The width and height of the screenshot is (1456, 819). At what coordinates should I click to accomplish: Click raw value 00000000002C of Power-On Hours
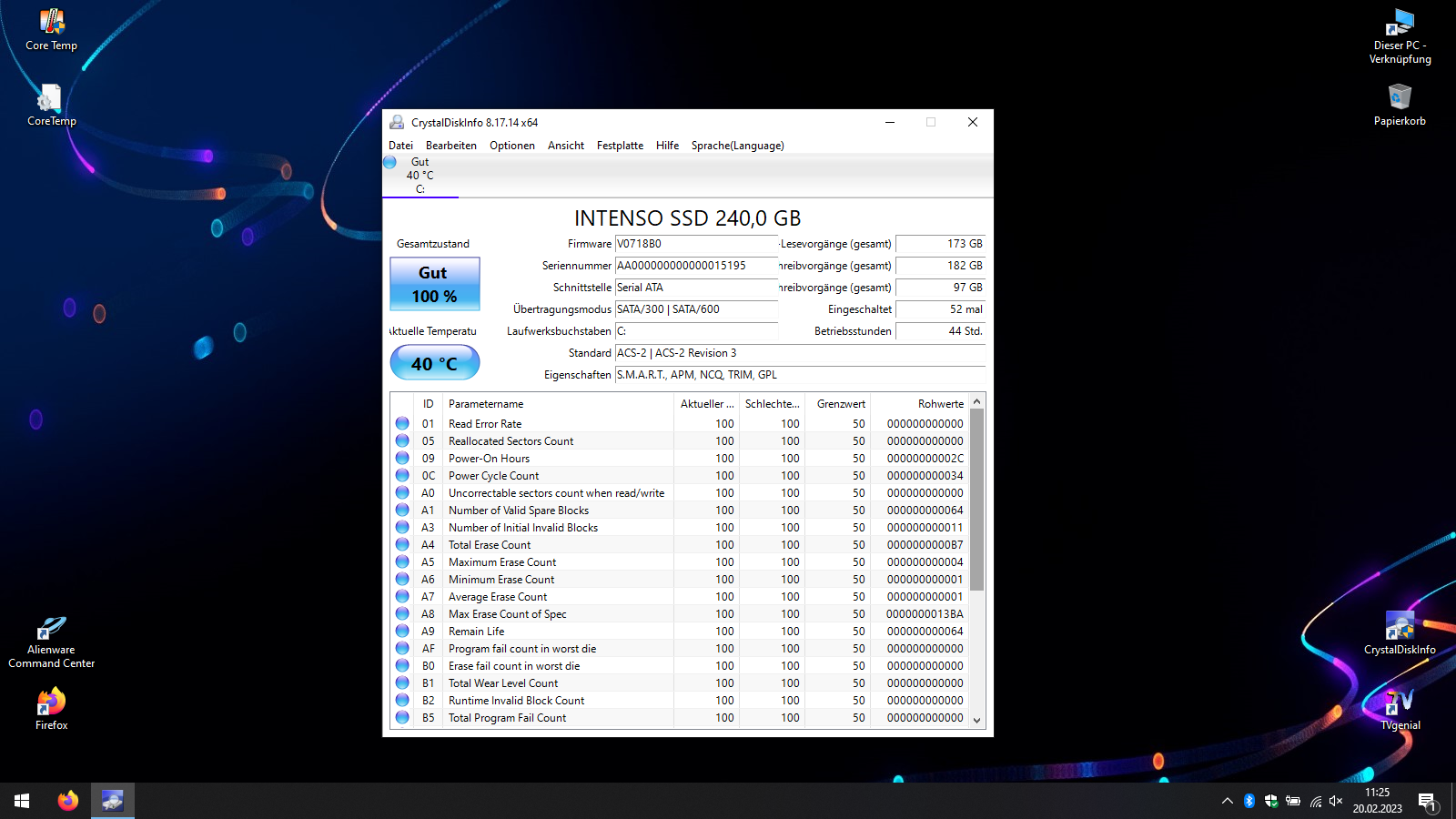925,459
